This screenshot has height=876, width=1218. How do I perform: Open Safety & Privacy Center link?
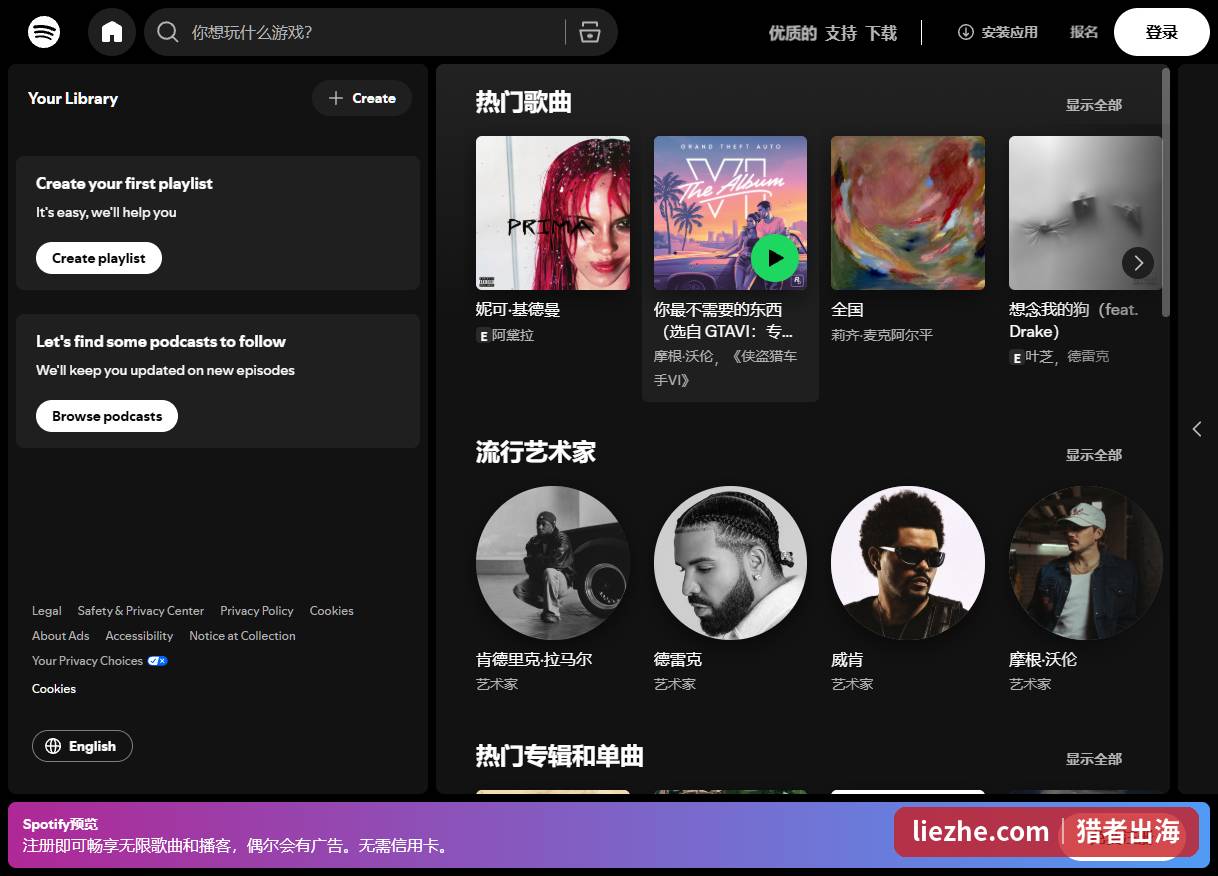140,611
